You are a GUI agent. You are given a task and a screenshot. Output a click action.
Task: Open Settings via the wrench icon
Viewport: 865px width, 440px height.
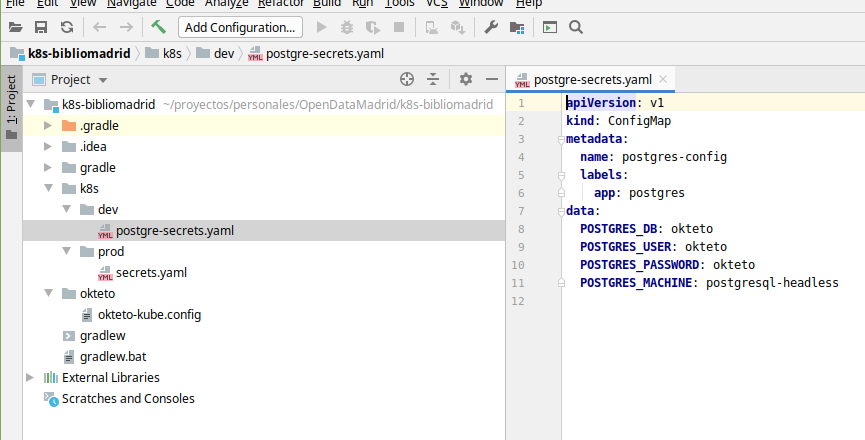(491, 27)
